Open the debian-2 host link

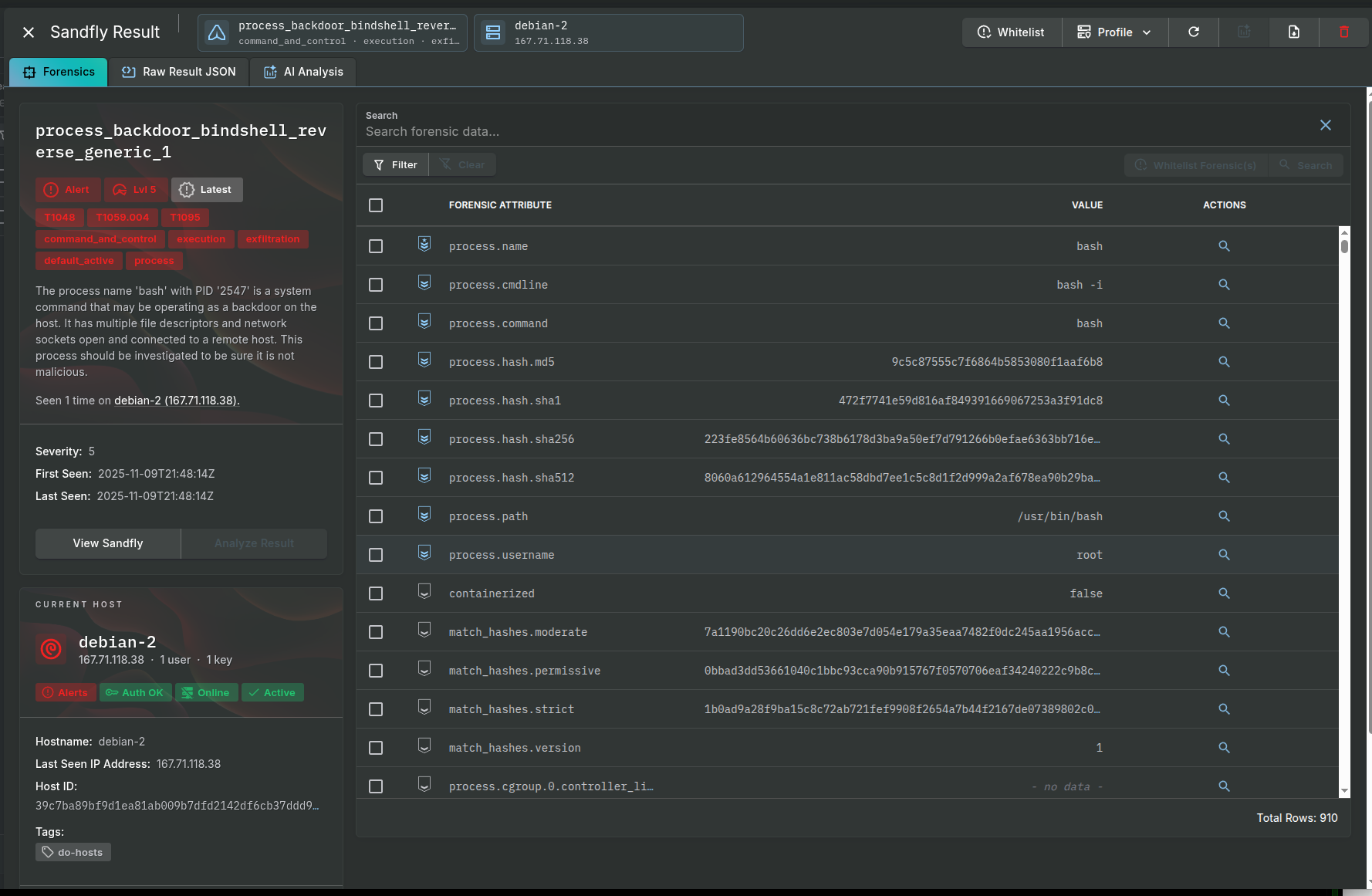(176, 401)
